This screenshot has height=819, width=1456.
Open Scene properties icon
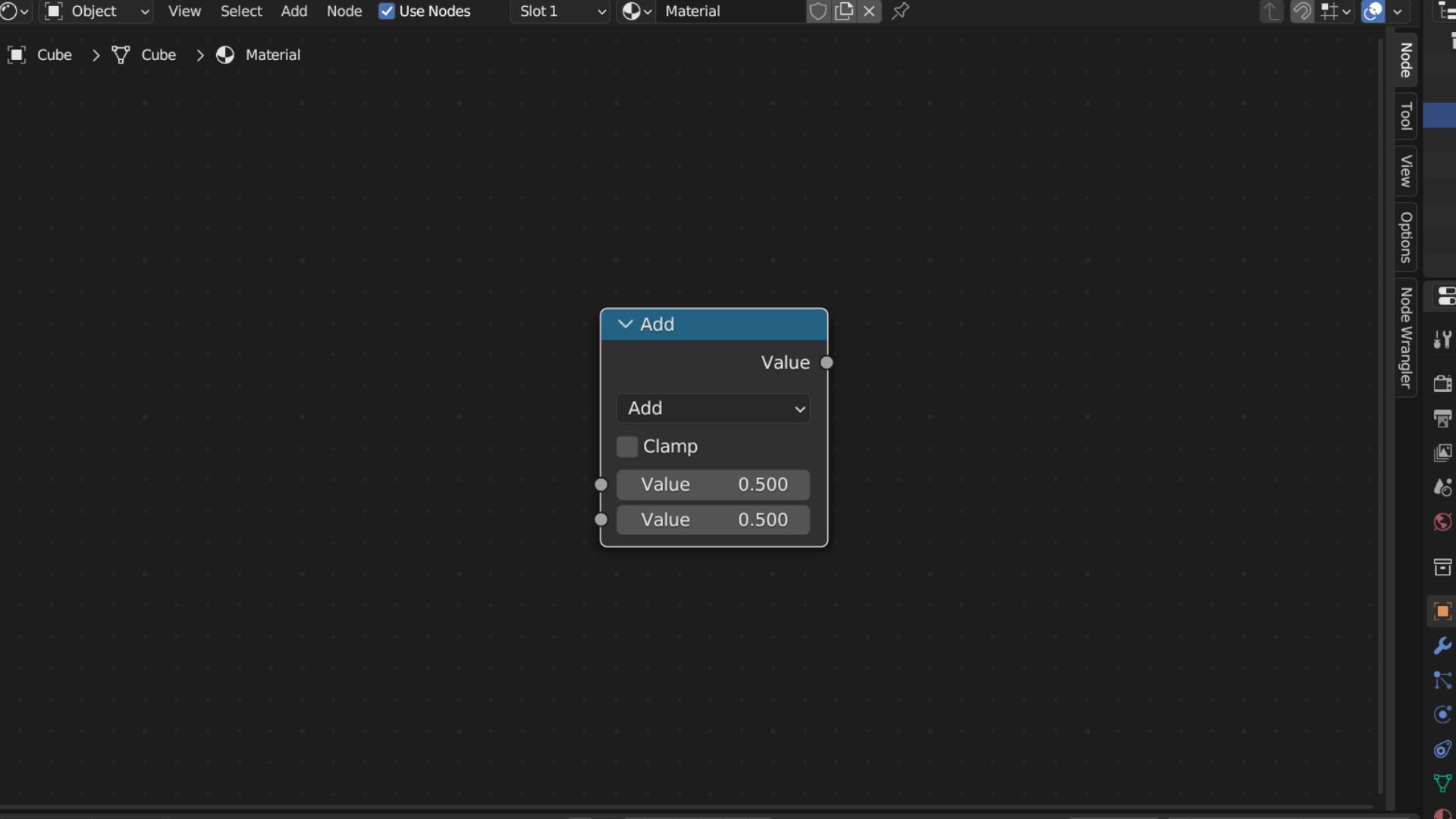1442,487
